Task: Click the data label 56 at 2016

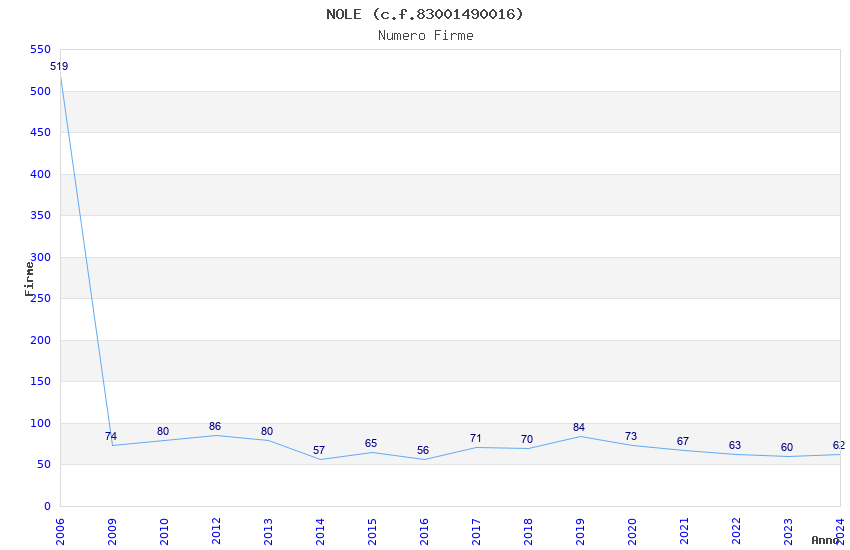Action: pyautogui.click(x=423, y=450)
